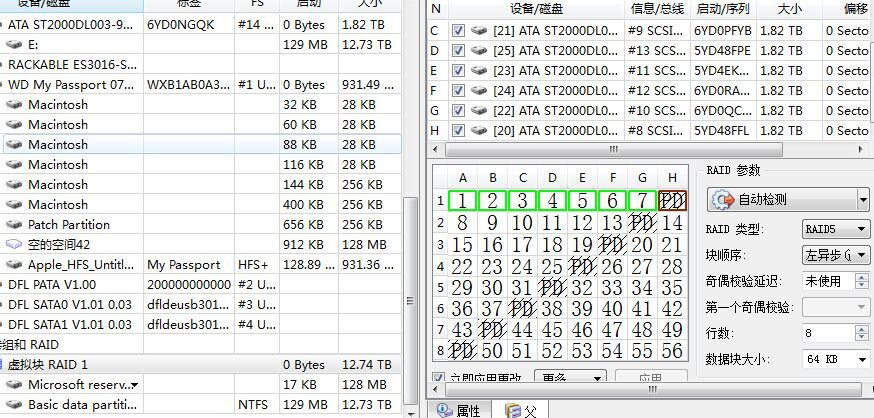Open the 块顺序 block order dropdown
This screenshot has width=874, height=418.
coord(835,255)
